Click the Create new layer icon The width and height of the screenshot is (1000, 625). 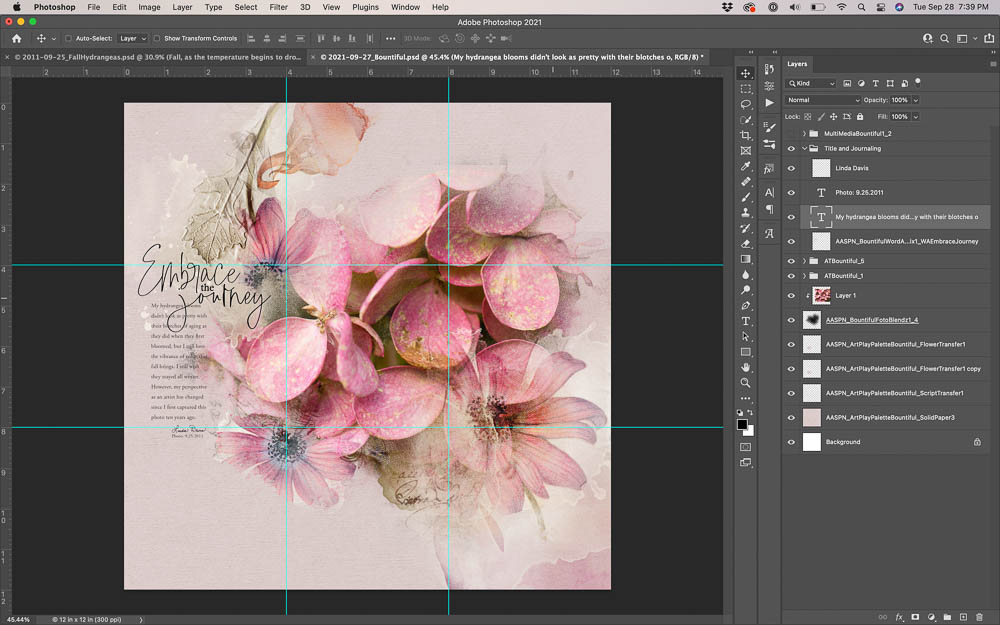pos(963,617)
